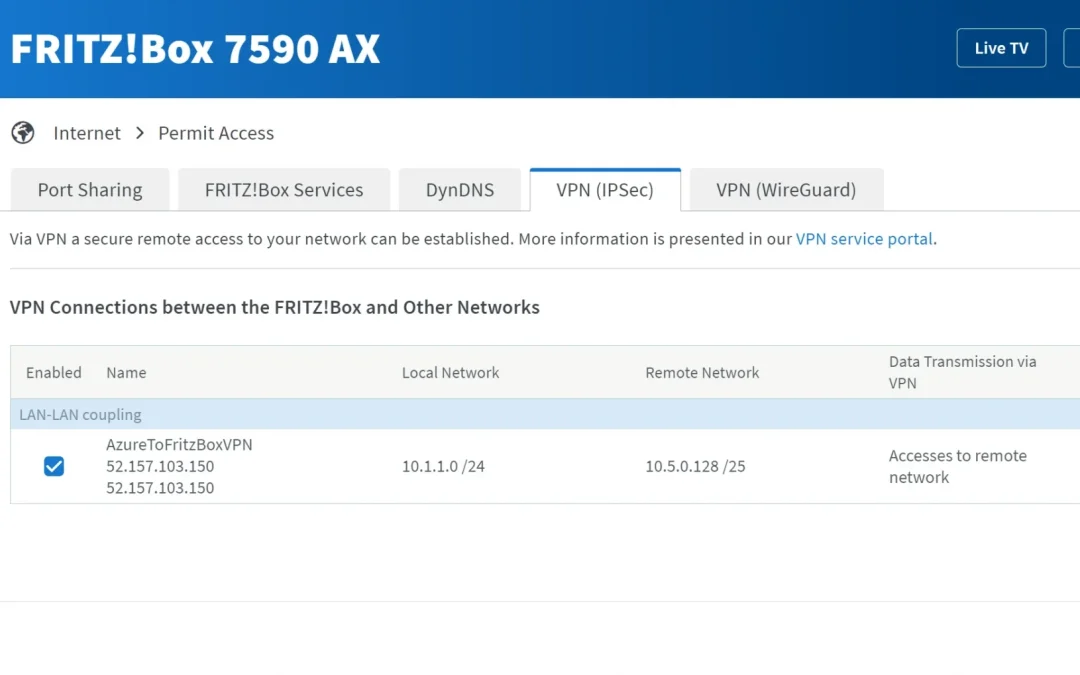Click the AzureToFritzBoxVPN connection name
The height and width of the screenshot is (675, 1080).
point(179,445)
